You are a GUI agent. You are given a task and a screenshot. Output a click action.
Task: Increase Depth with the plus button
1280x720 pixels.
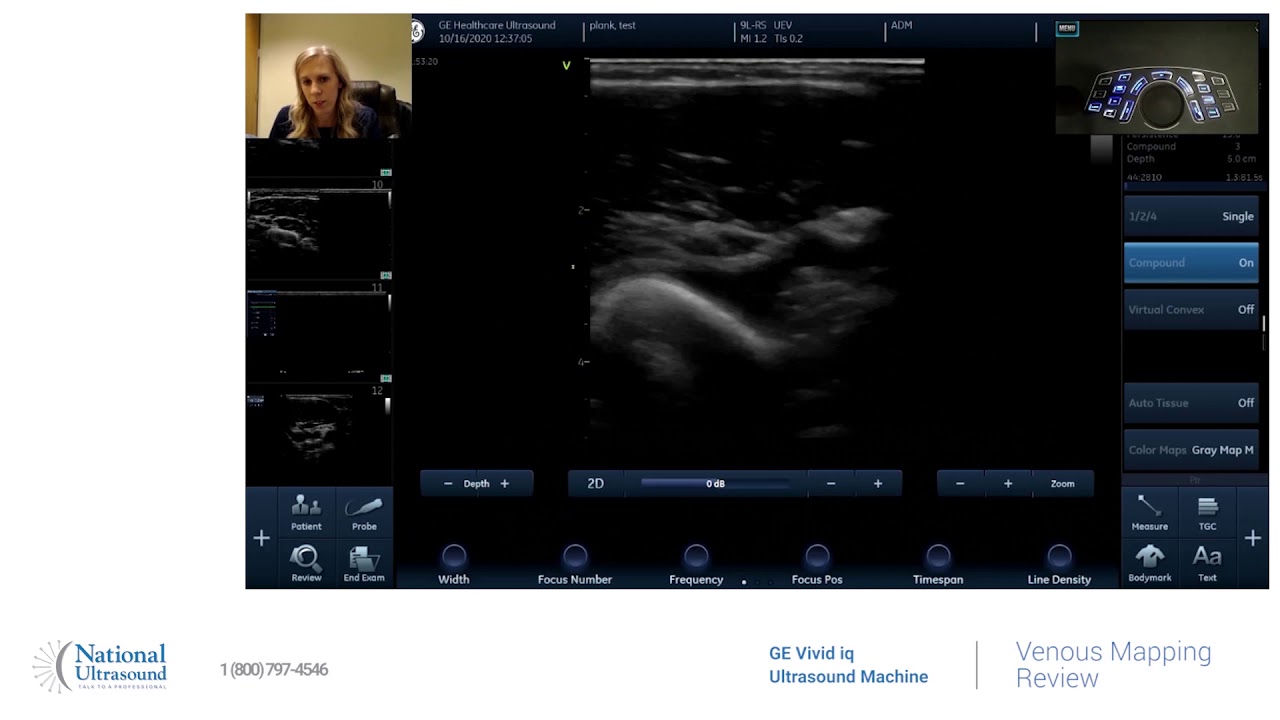pyautogui.click(x=504, y=484)
